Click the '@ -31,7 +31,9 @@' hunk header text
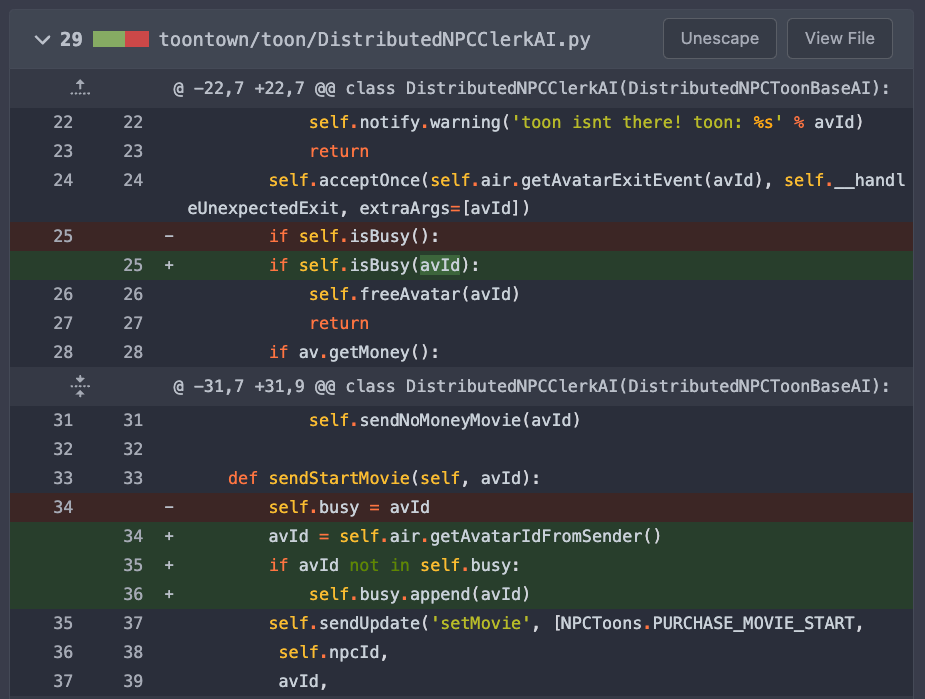Screen dimensions: 925x699 (x=532, y=386)
